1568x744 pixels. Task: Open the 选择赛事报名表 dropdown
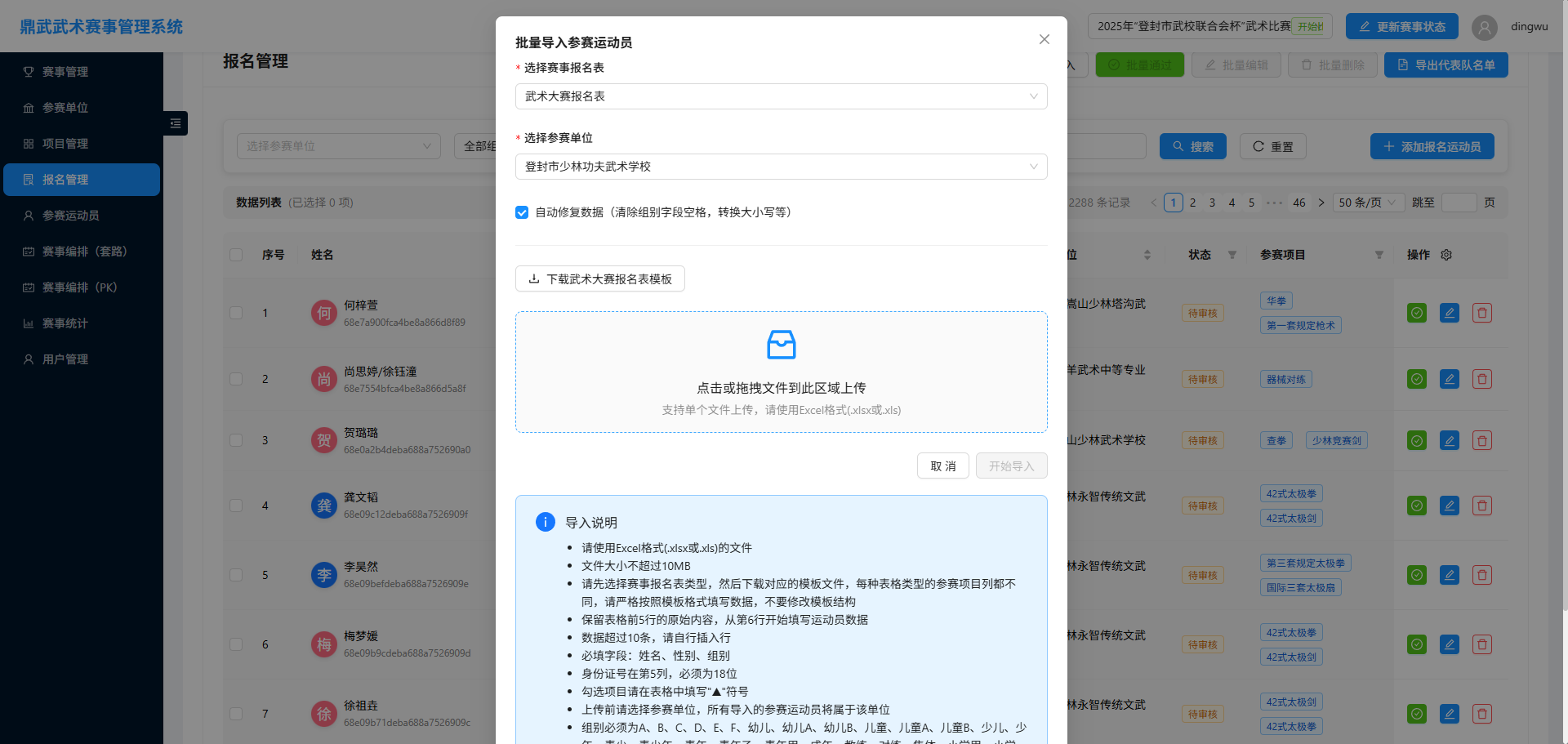781,96
